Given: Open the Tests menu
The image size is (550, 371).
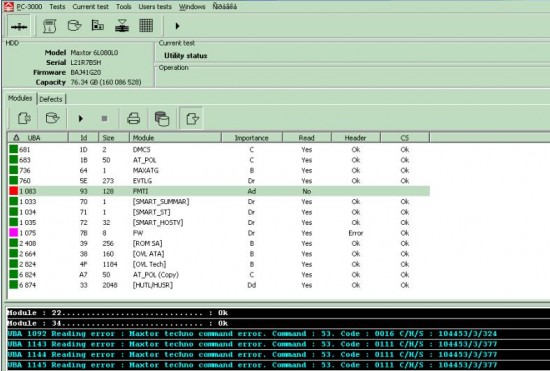Looking at the screenshot, I should (x=57, y=7).
